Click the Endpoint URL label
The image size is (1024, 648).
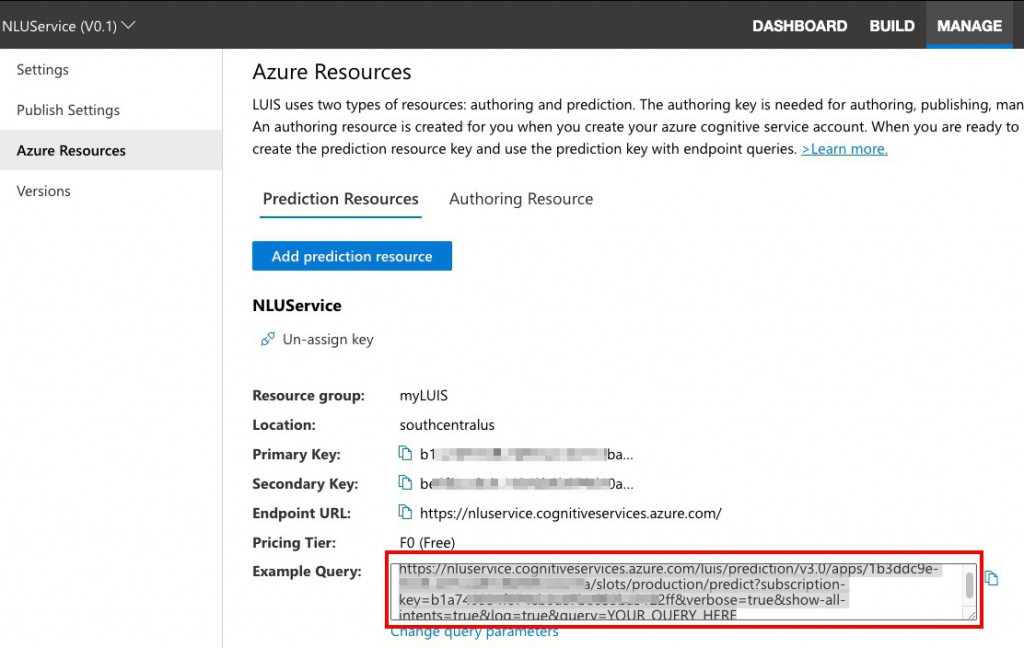tap(301, 513)
